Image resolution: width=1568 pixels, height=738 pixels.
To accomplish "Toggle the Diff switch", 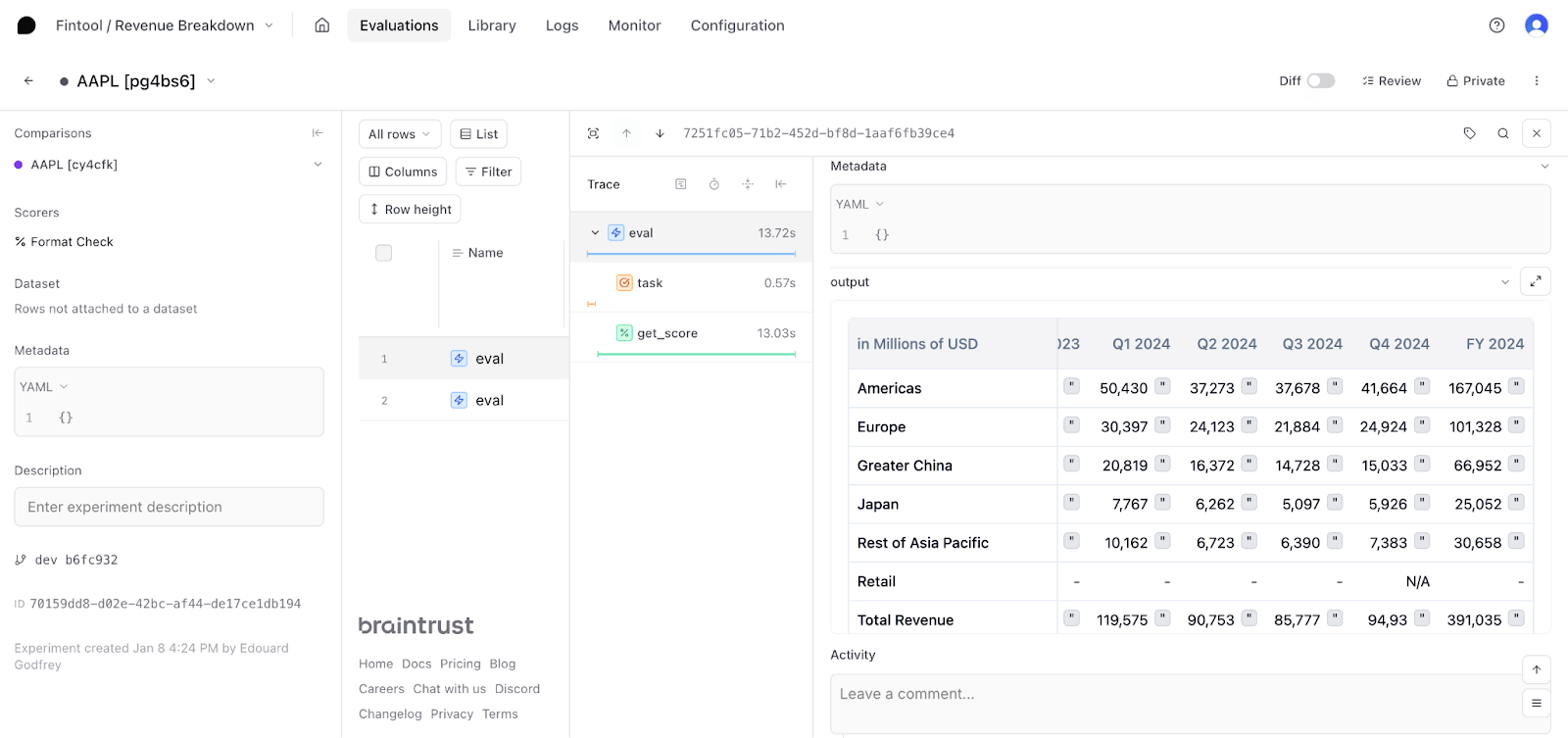I will point(1320,81).
